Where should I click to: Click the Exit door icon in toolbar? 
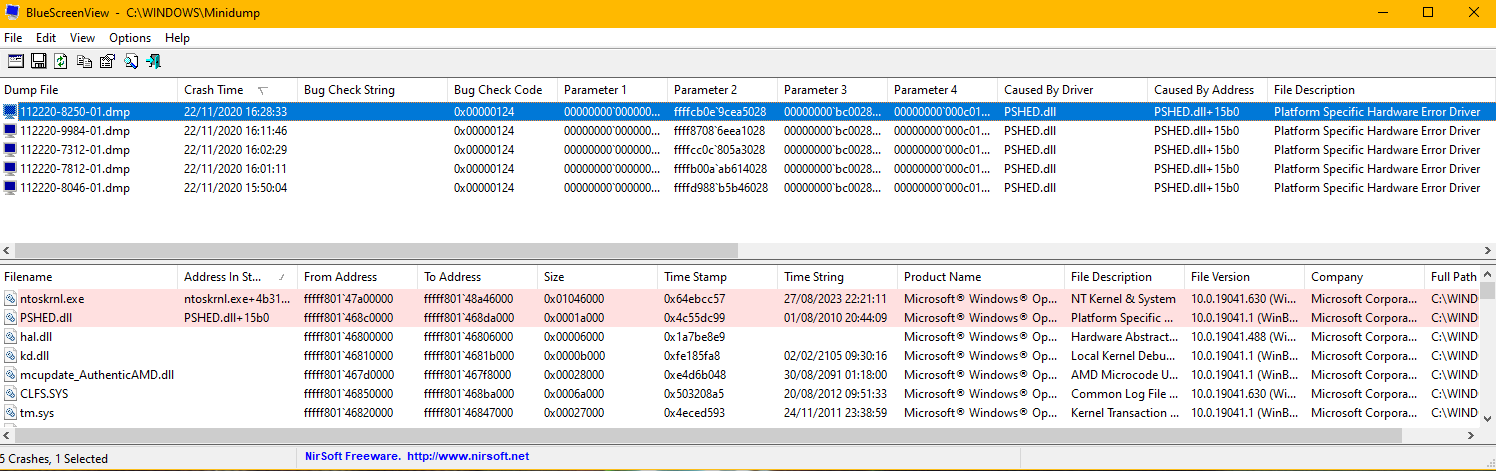coord(153,61)
